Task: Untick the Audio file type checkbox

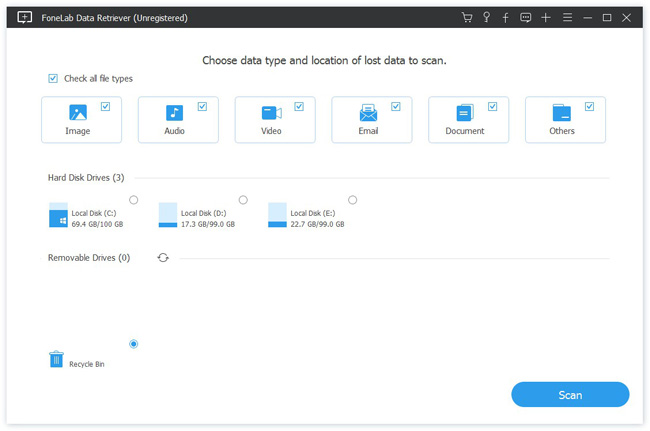Action: [x=202, y=105]
